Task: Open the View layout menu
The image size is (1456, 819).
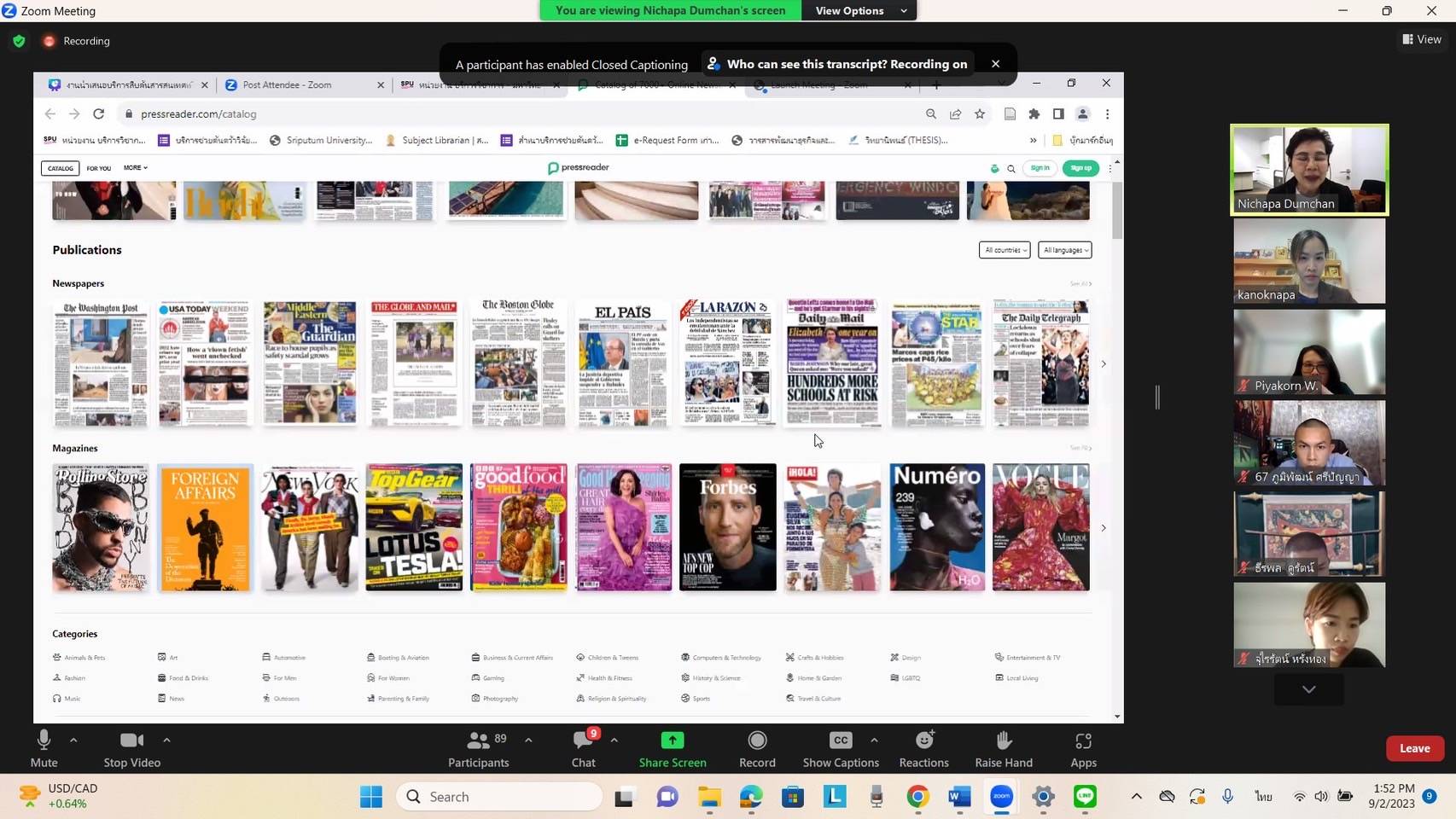Action: (x=1421, y=39)
